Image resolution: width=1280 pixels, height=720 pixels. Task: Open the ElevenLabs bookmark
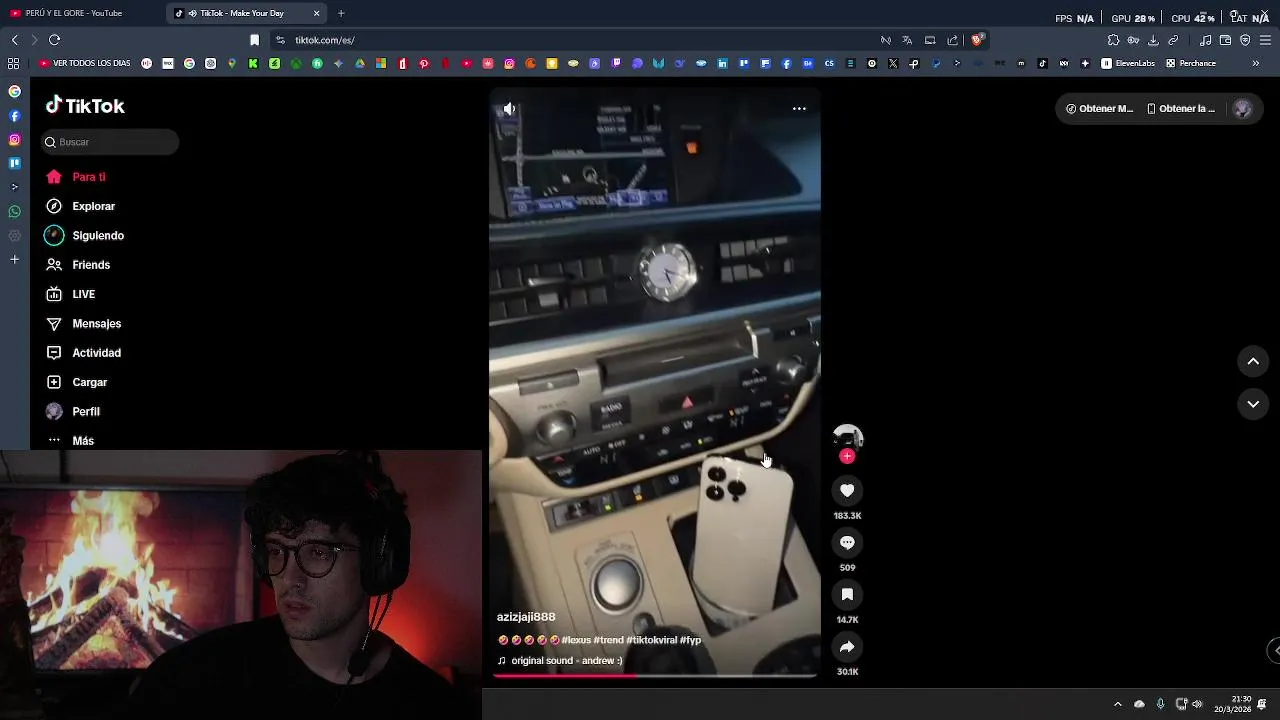click(x=1128, y=63)
